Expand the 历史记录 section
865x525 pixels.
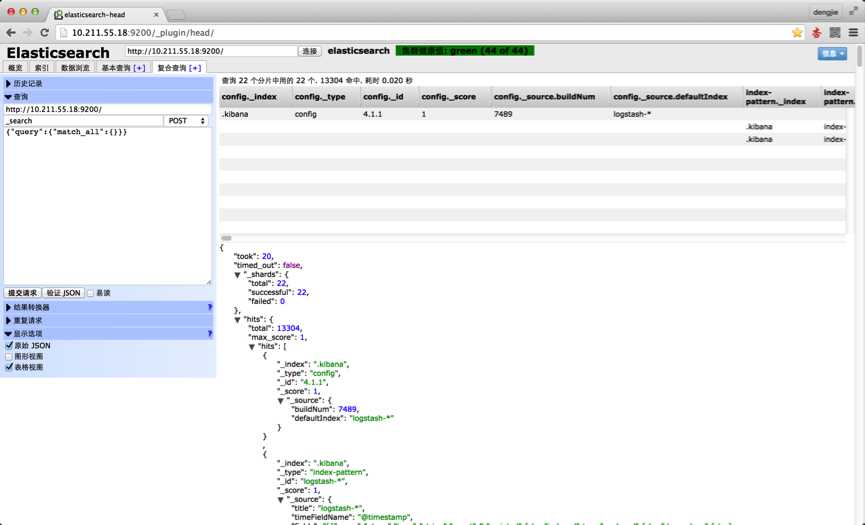click(108, 83)
